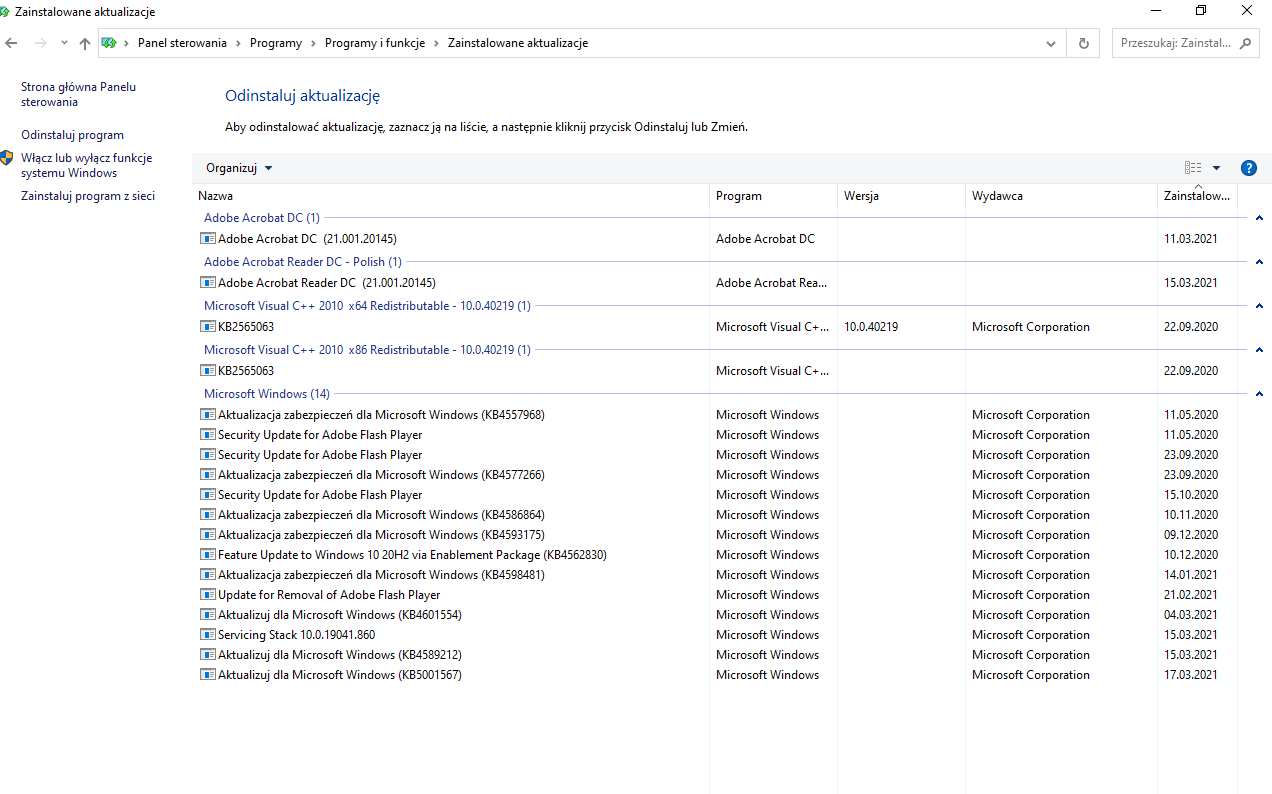The image size is (1272, 794).
Task: Open recent locations dropdown next to Forward arrow
Action: coord(65,43)
